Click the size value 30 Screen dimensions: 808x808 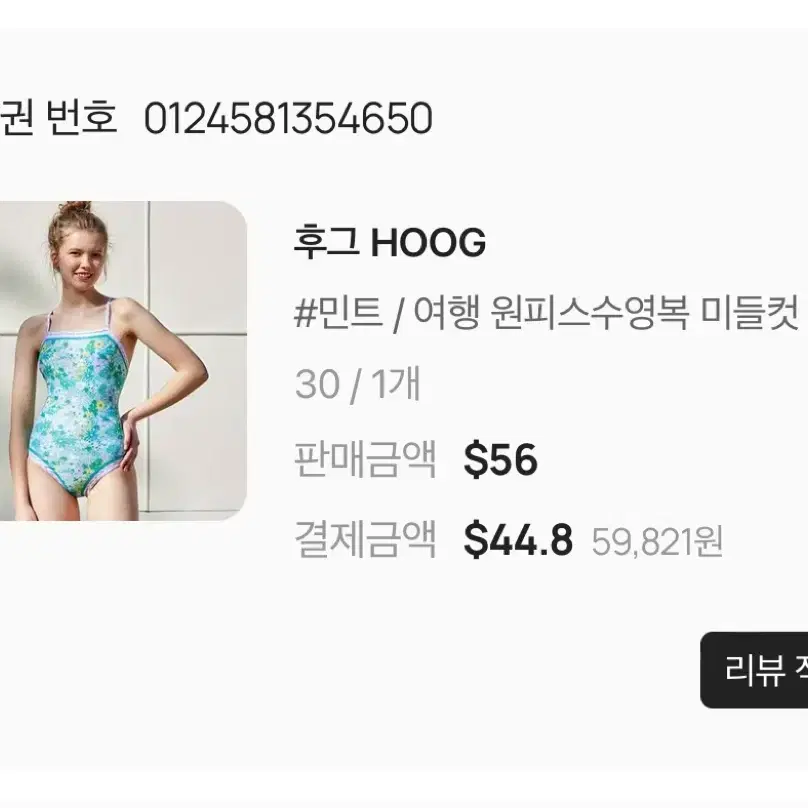[317, 384]
